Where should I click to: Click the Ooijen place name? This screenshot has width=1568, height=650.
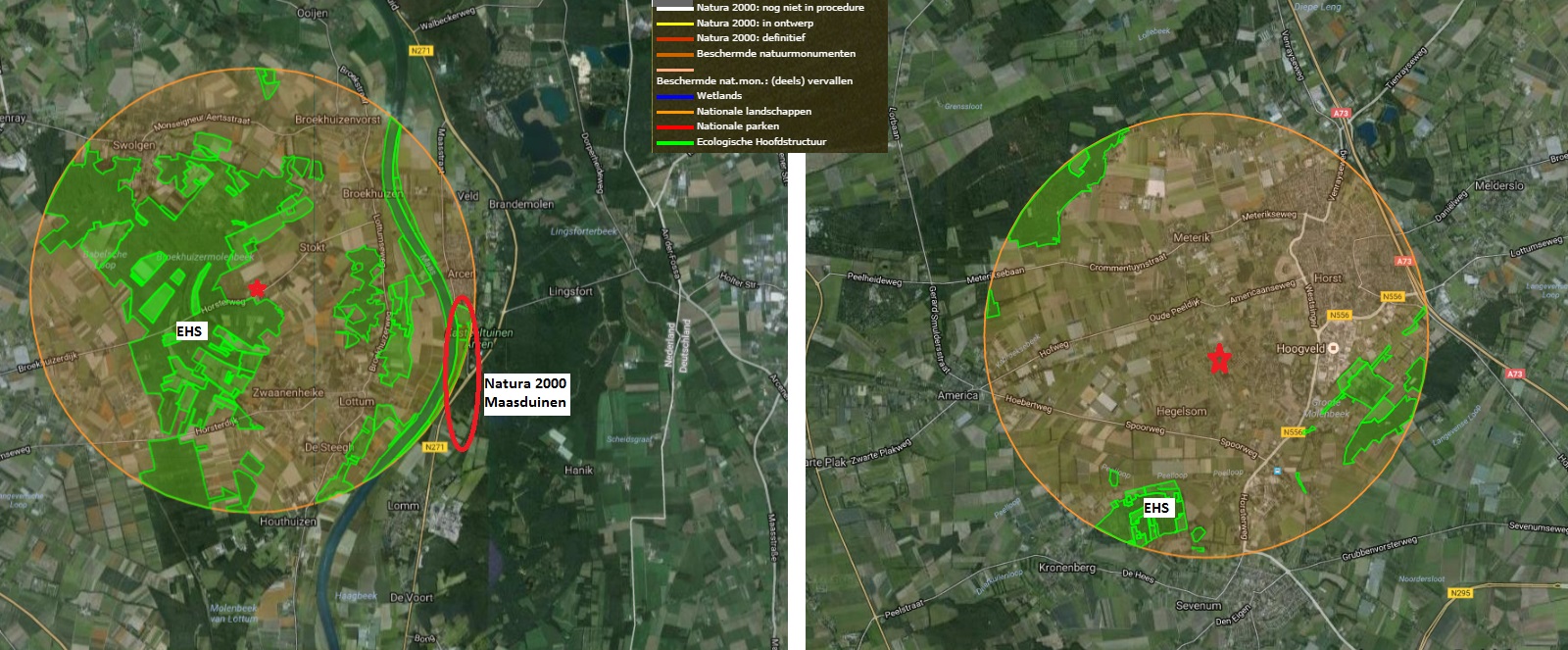click(x=312, y=13)
